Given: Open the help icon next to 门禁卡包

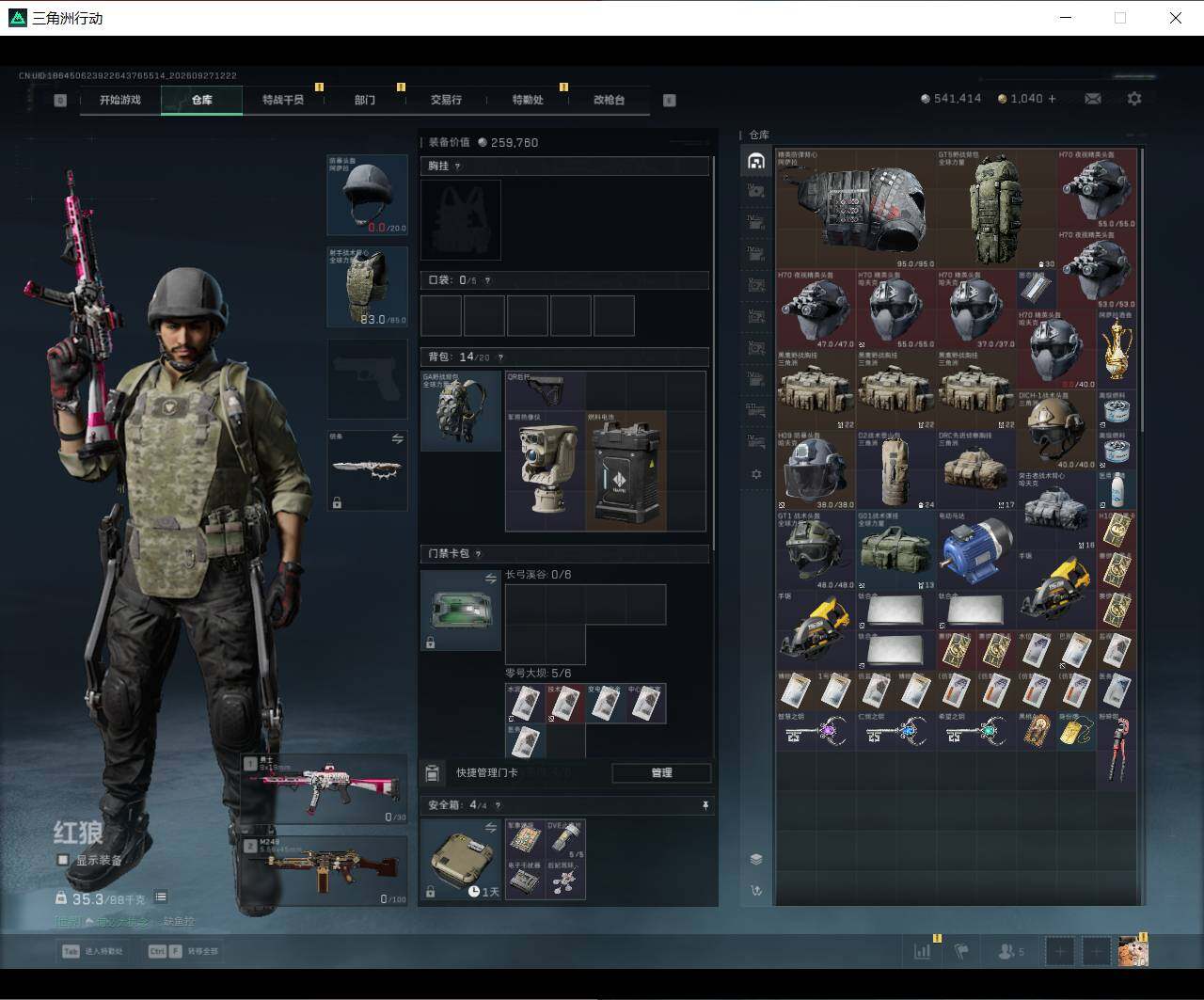Looking at the screenshot, I should 478,554.
